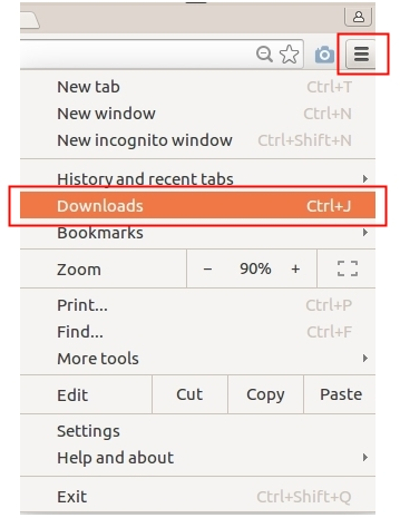Click inside the address bar field
This screenshot has width=400, height=518.
click(x=137, y=54)
